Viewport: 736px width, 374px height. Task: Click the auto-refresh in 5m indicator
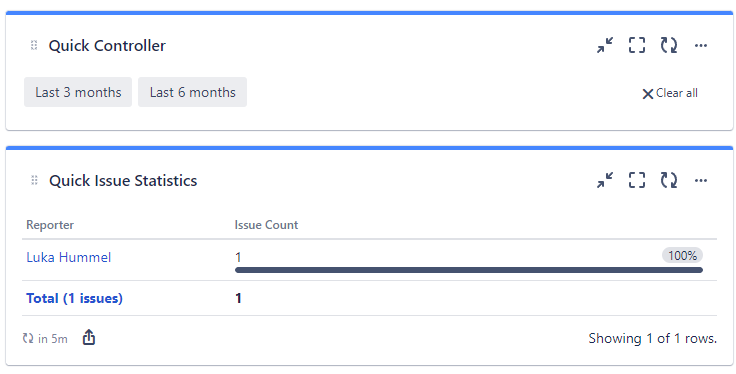[x=45, y=338]
